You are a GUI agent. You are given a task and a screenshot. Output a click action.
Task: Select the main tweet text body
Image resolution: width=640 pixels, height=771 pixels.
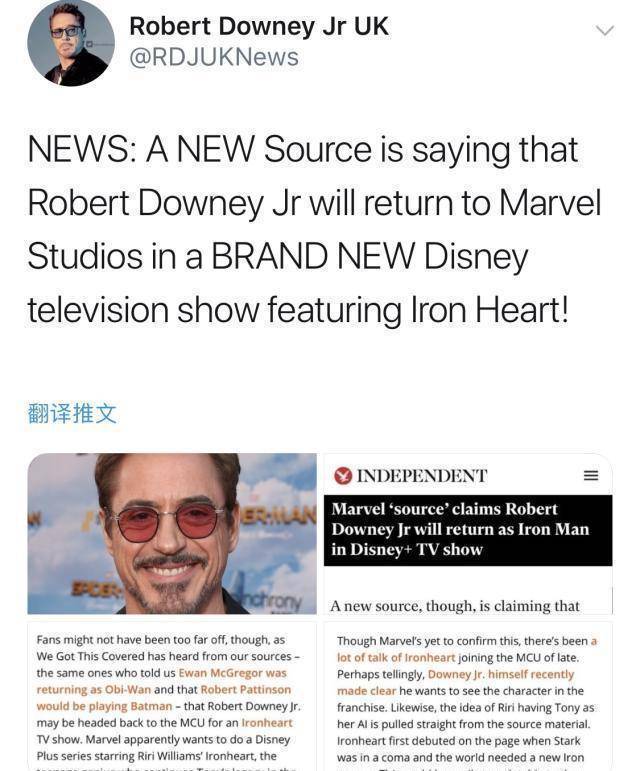point(315,230)
